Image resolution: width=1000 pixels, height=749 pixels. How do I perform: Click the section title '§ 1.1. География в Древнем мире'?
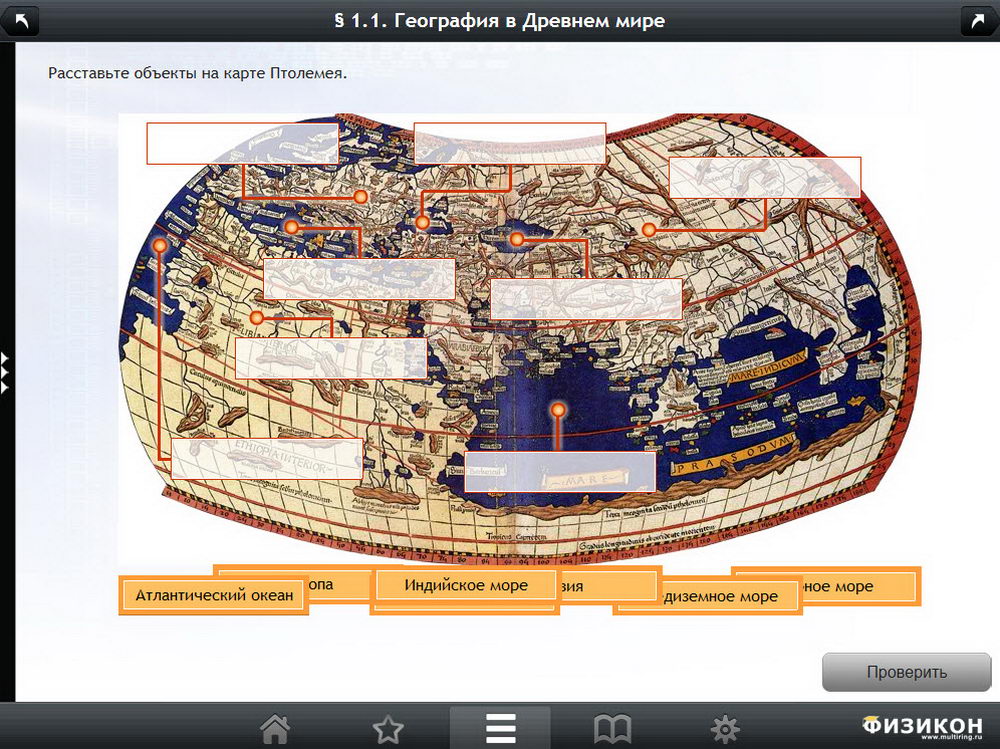point(499,21)
